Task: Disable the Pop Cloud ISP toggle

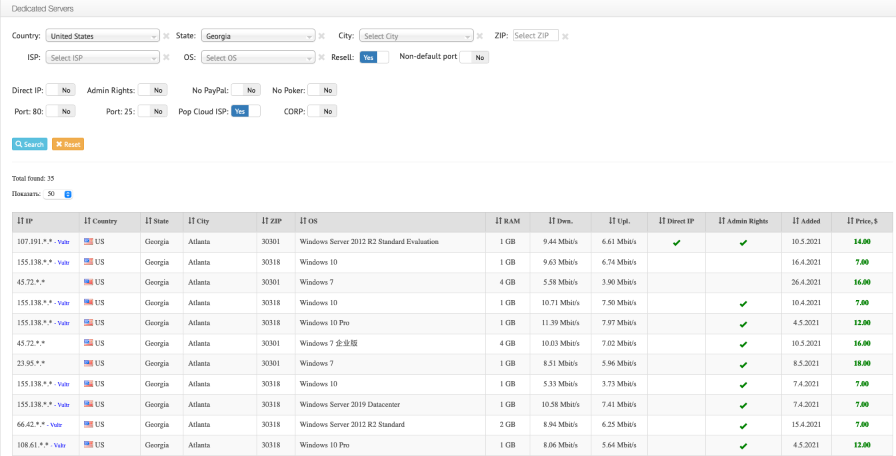Action: [x=246, y=111]
